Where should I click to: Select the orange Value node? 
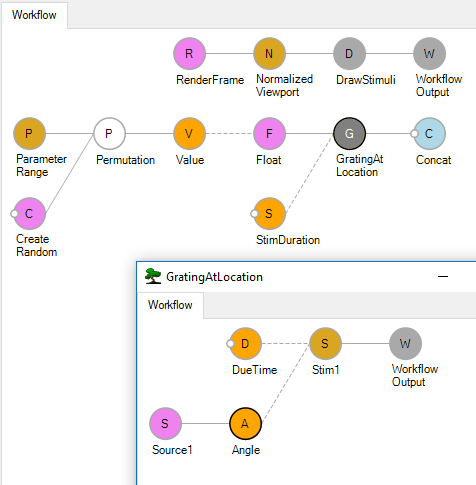(x=189, y=134)
